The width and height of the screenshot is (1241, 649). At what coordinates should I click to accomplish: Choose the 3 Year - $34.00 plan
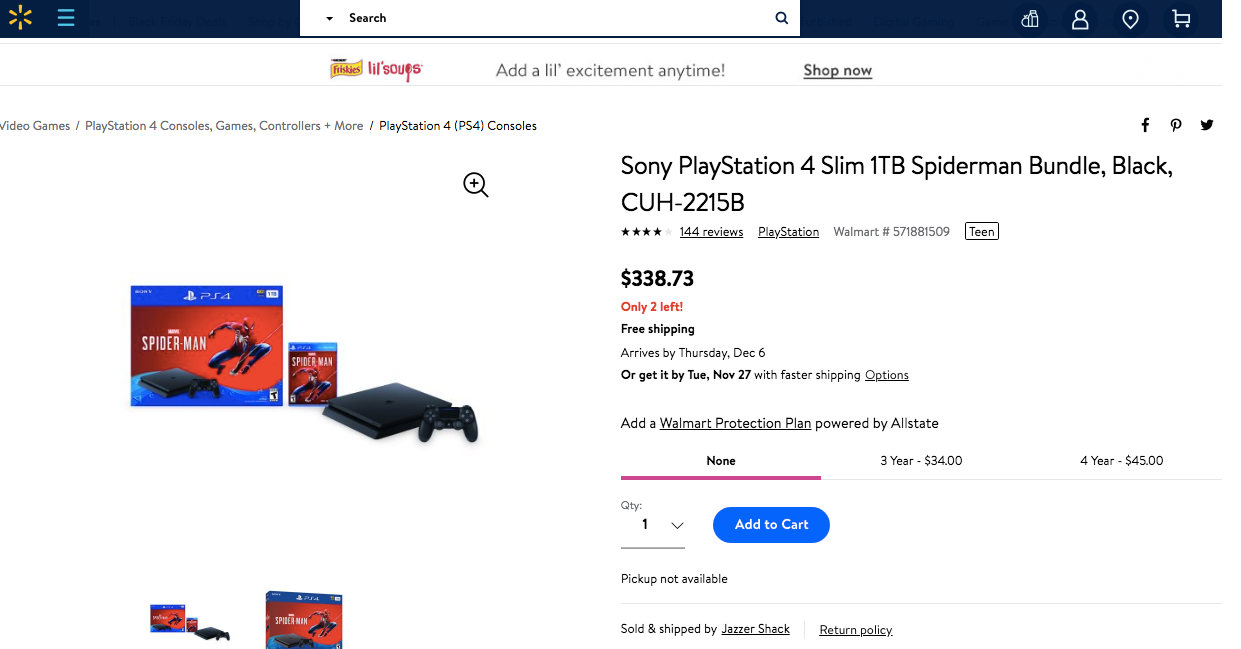point(921,461)
